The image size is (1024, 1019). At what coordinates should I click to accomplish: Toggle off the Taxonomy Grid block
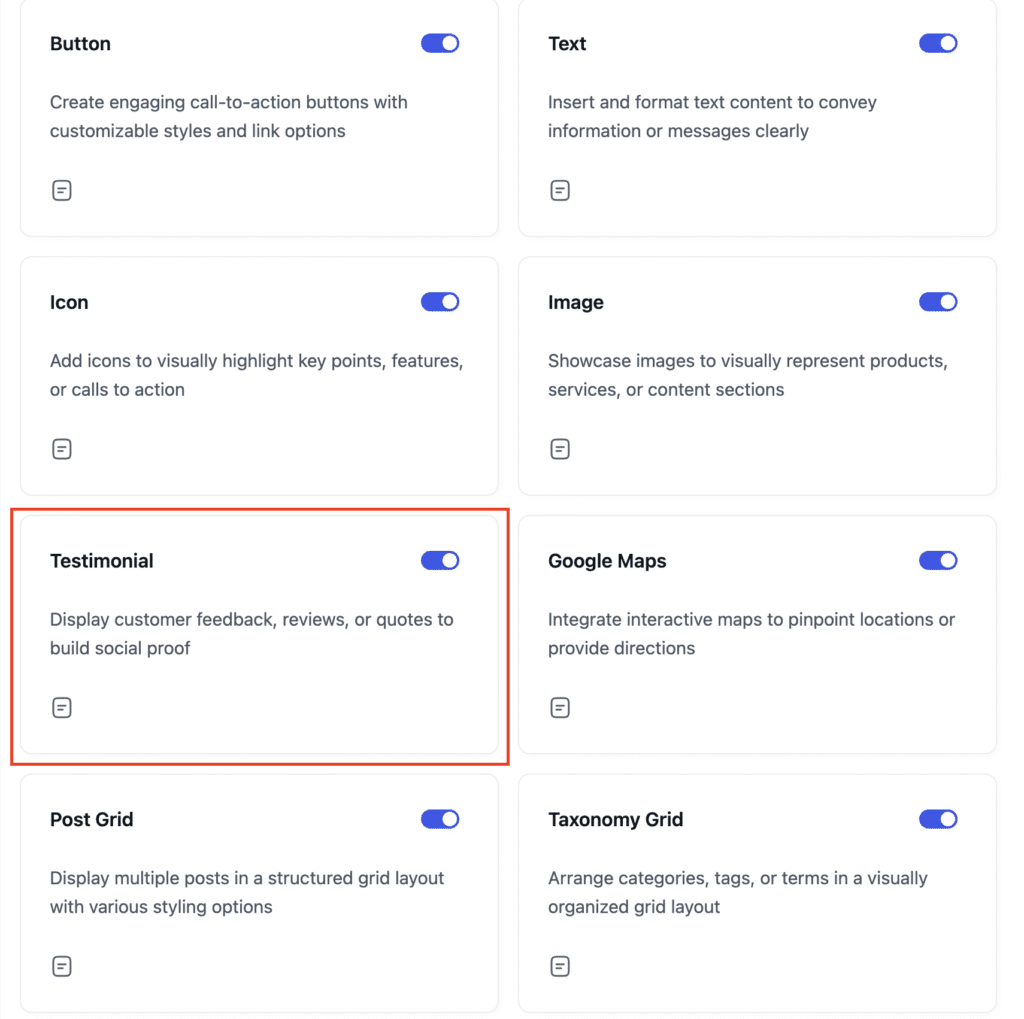tap(938, 819)
